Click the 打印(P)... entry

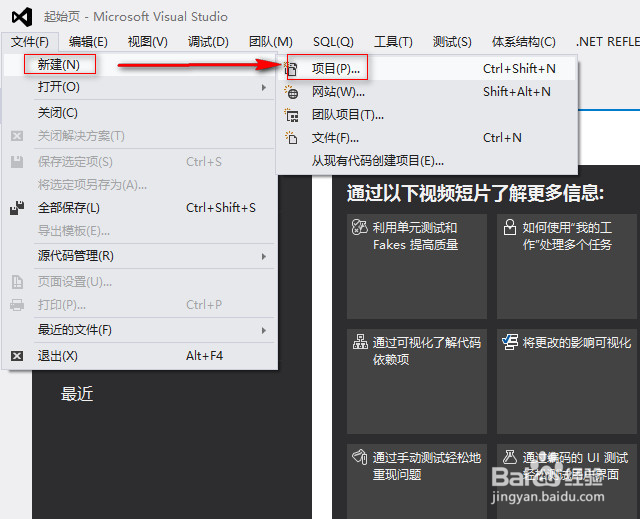pos(140,305)
